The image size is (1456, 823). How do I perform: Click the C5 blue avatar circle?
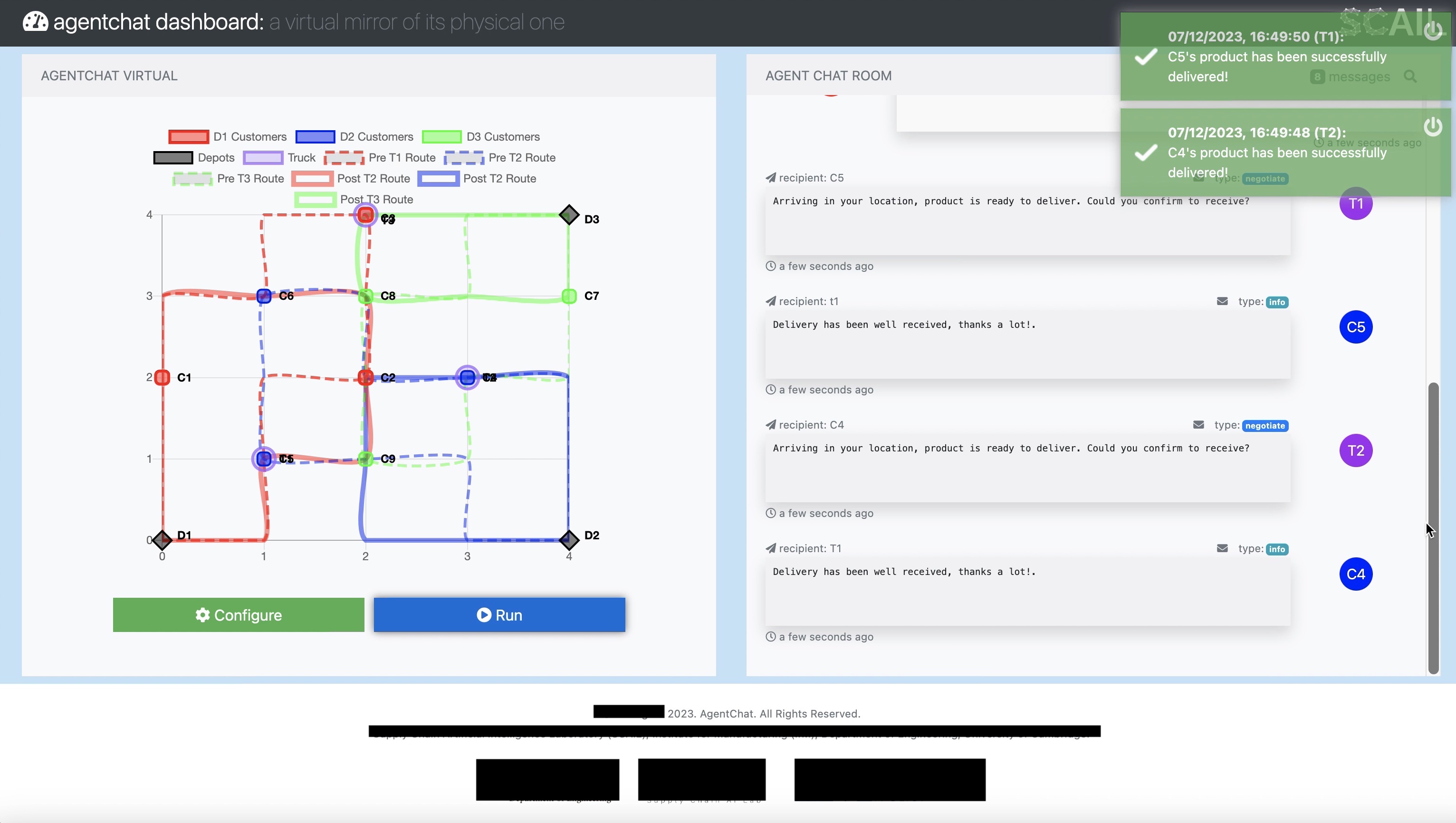tap(1355, 327)
